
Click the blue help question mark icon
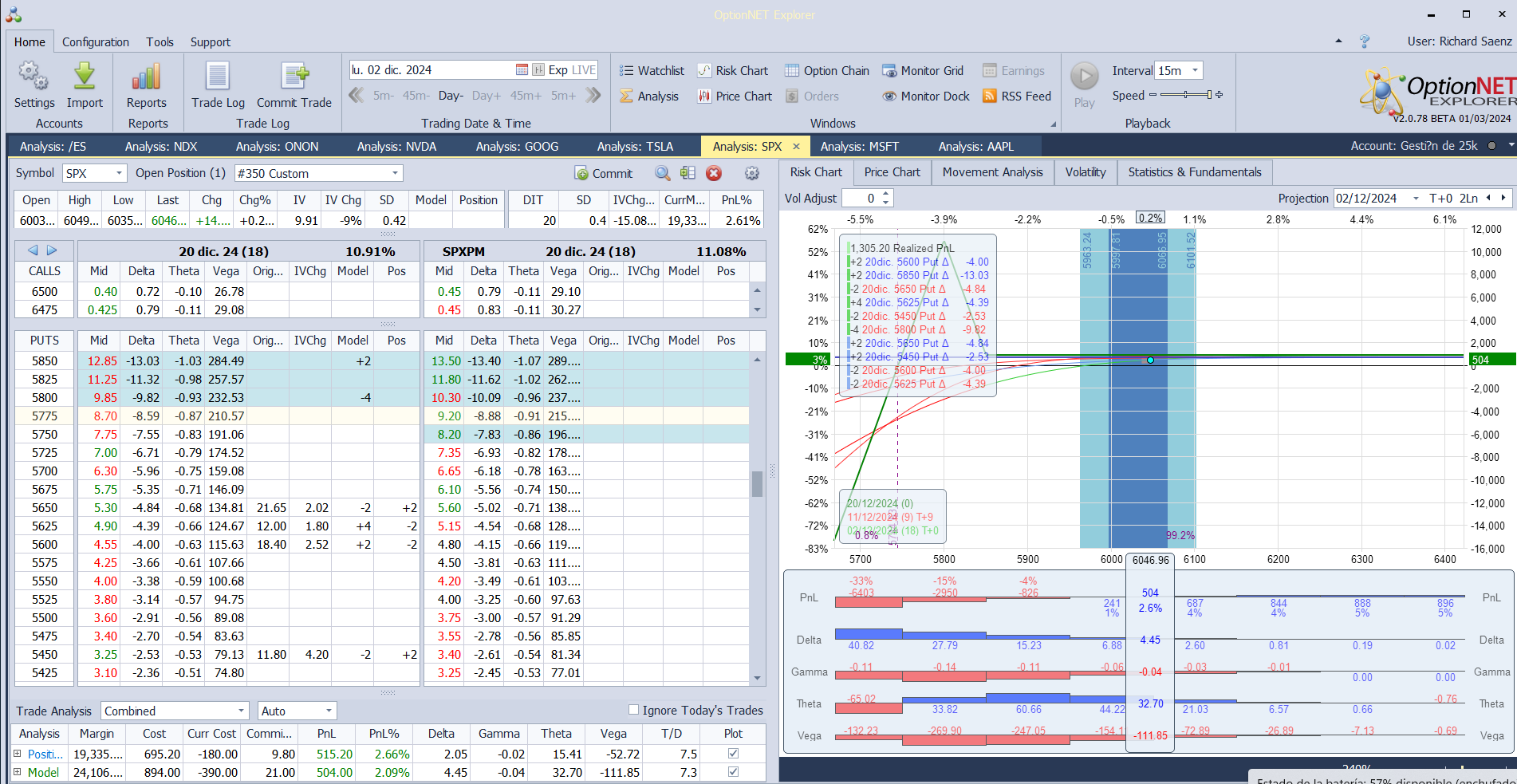coord(1365,41)
